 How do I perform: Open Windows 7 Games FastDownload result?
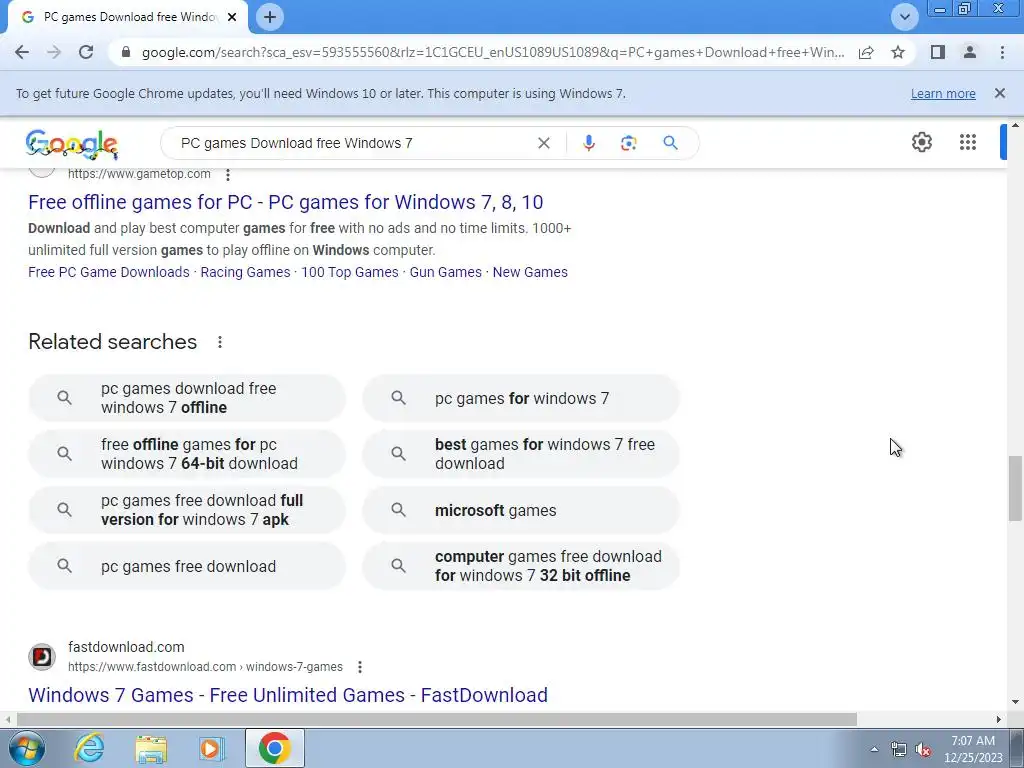tap(288, 695)
